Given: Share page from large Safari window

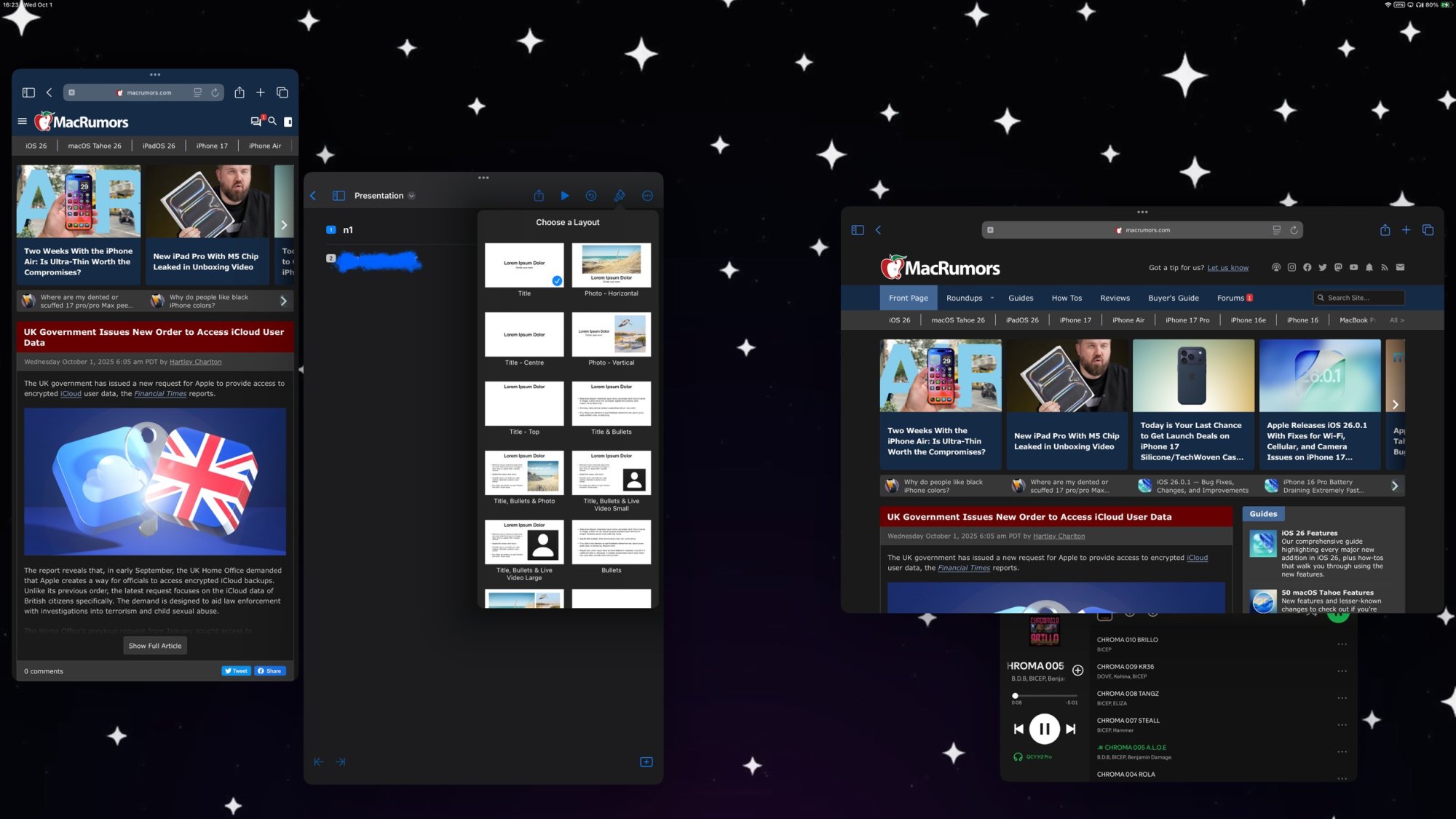Looking at the screenshot, I should [x=1385, y=230].
